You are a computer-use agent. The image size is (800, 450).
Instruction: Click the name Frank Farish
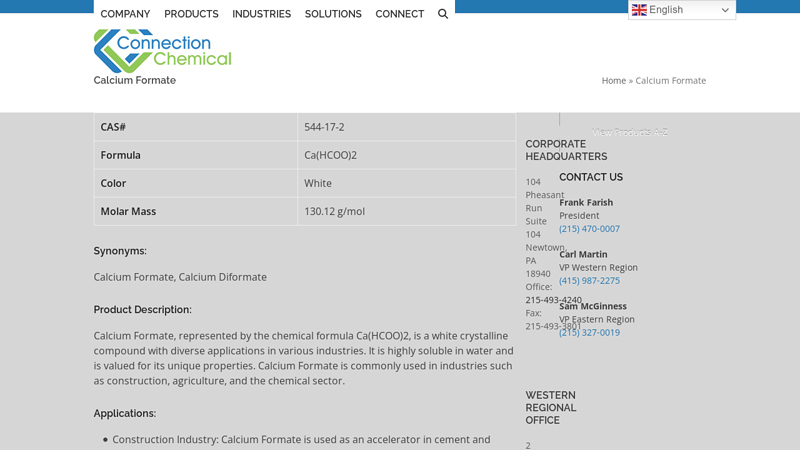tap(586, 203)
